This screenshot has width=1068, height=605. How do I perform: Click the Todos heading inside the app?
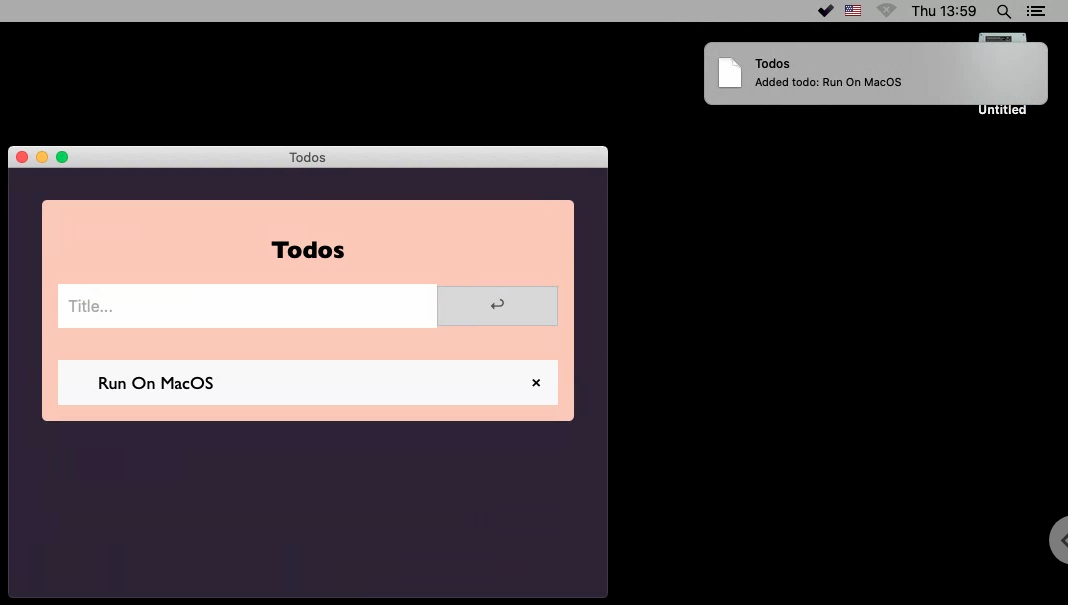click(x=307, y=250)
